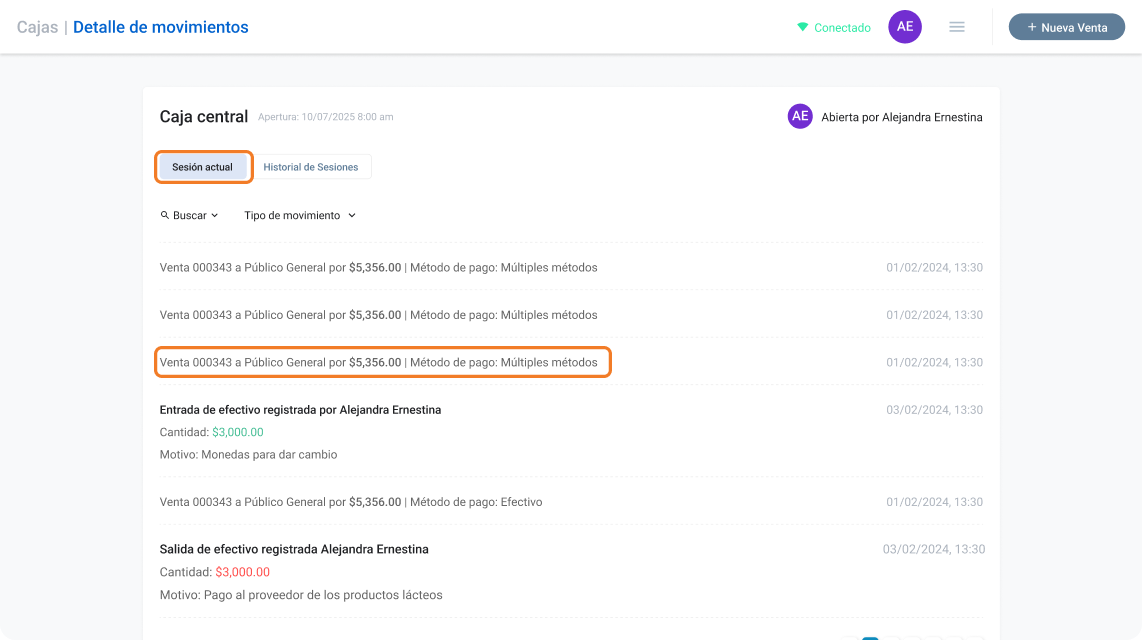Viewport: 1142px width, 640px height.
Task: Click Motivo: Pago al proveedor text
Action: (x=301, y=595)
